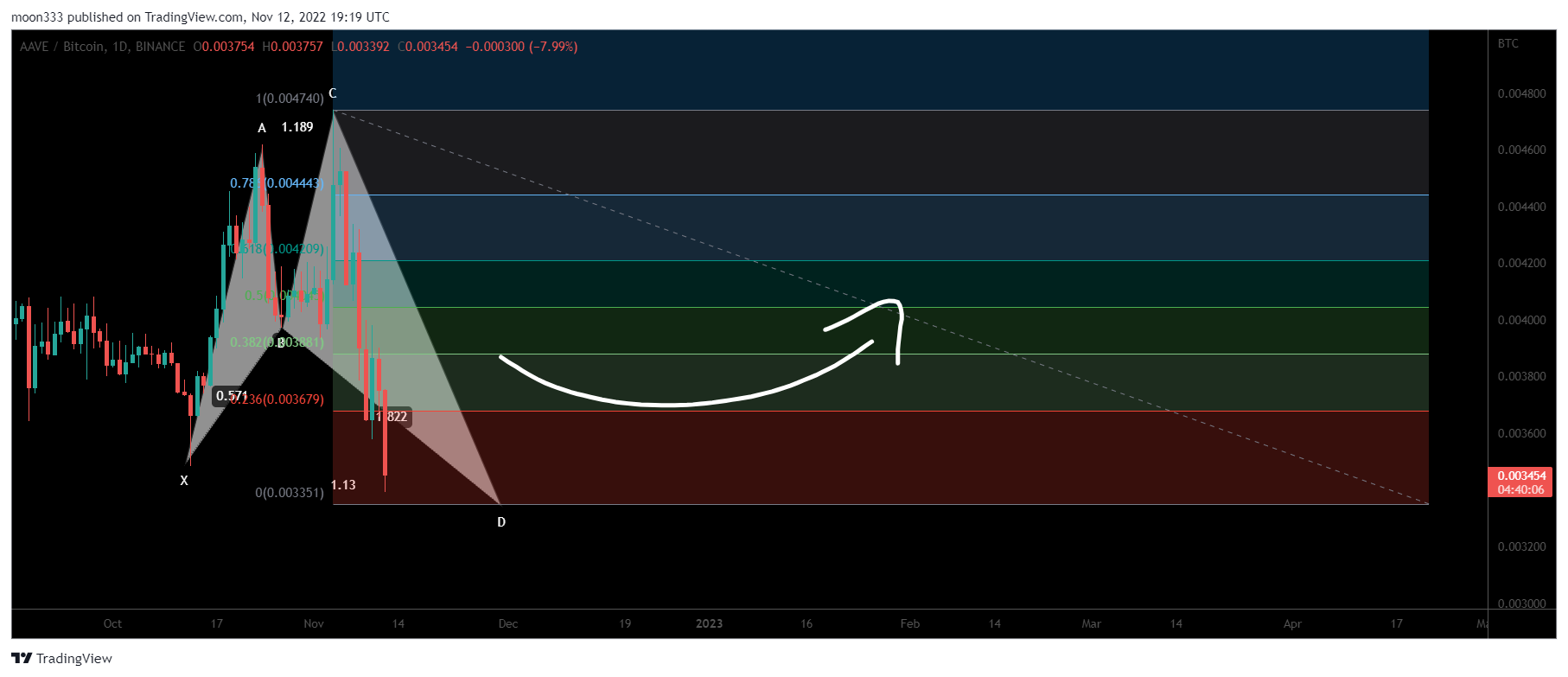Click the Nov label on the time axis

(314, 623)
